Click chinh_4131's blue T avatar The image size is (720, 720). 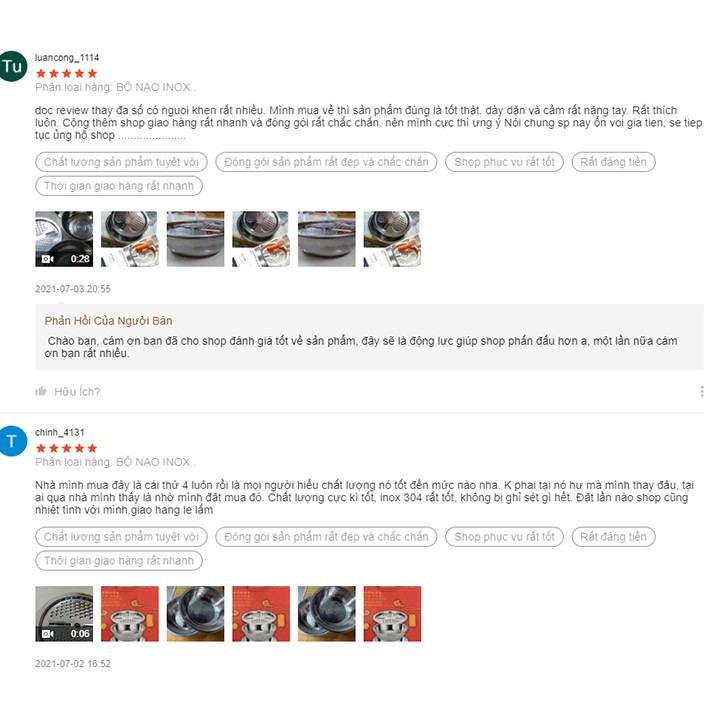click(x=12, y=441)
